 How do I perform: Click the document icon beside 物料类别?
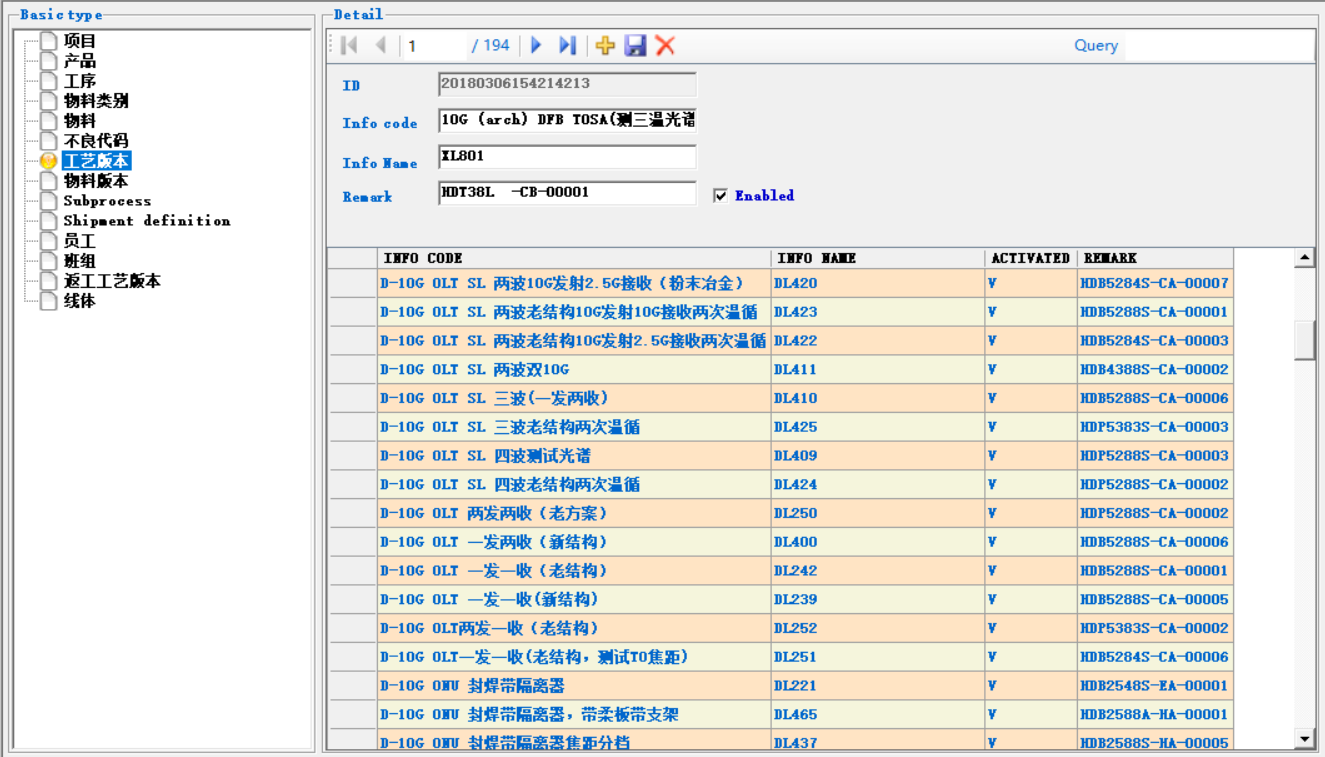point(48,101)
